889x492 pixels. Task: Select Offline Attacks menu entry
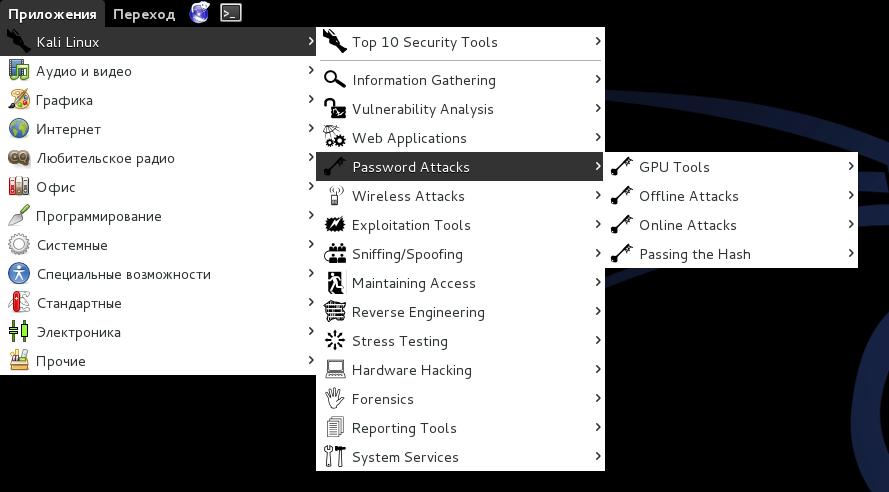688,196
